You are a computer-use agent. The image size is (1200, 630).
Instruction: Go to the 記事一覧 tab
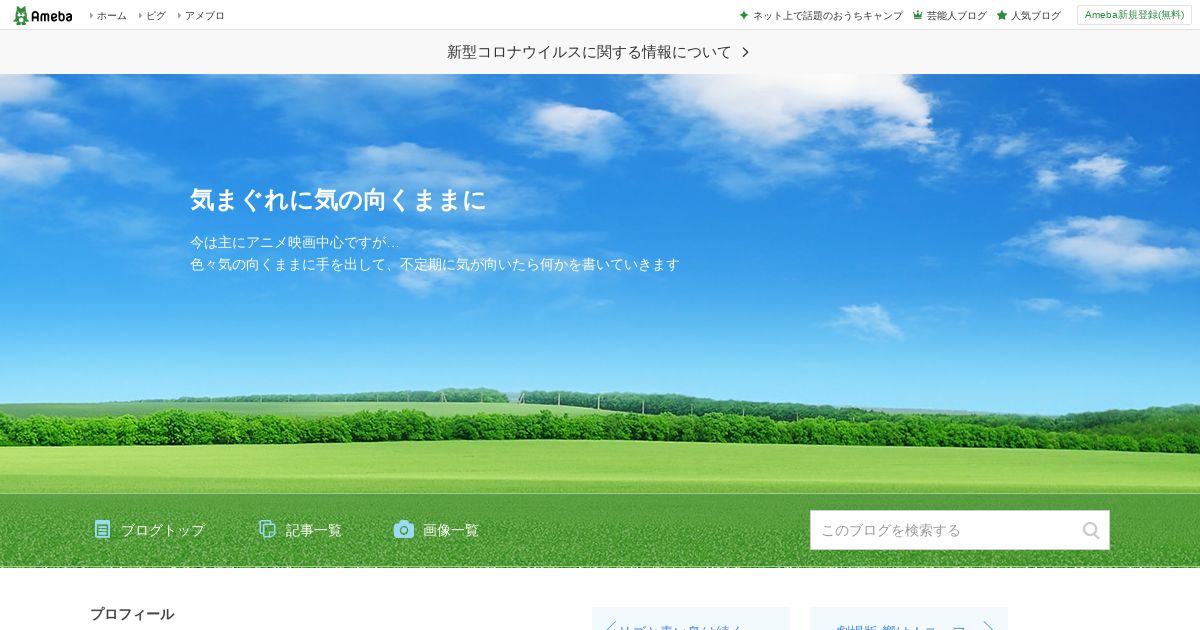click(301, 530)
